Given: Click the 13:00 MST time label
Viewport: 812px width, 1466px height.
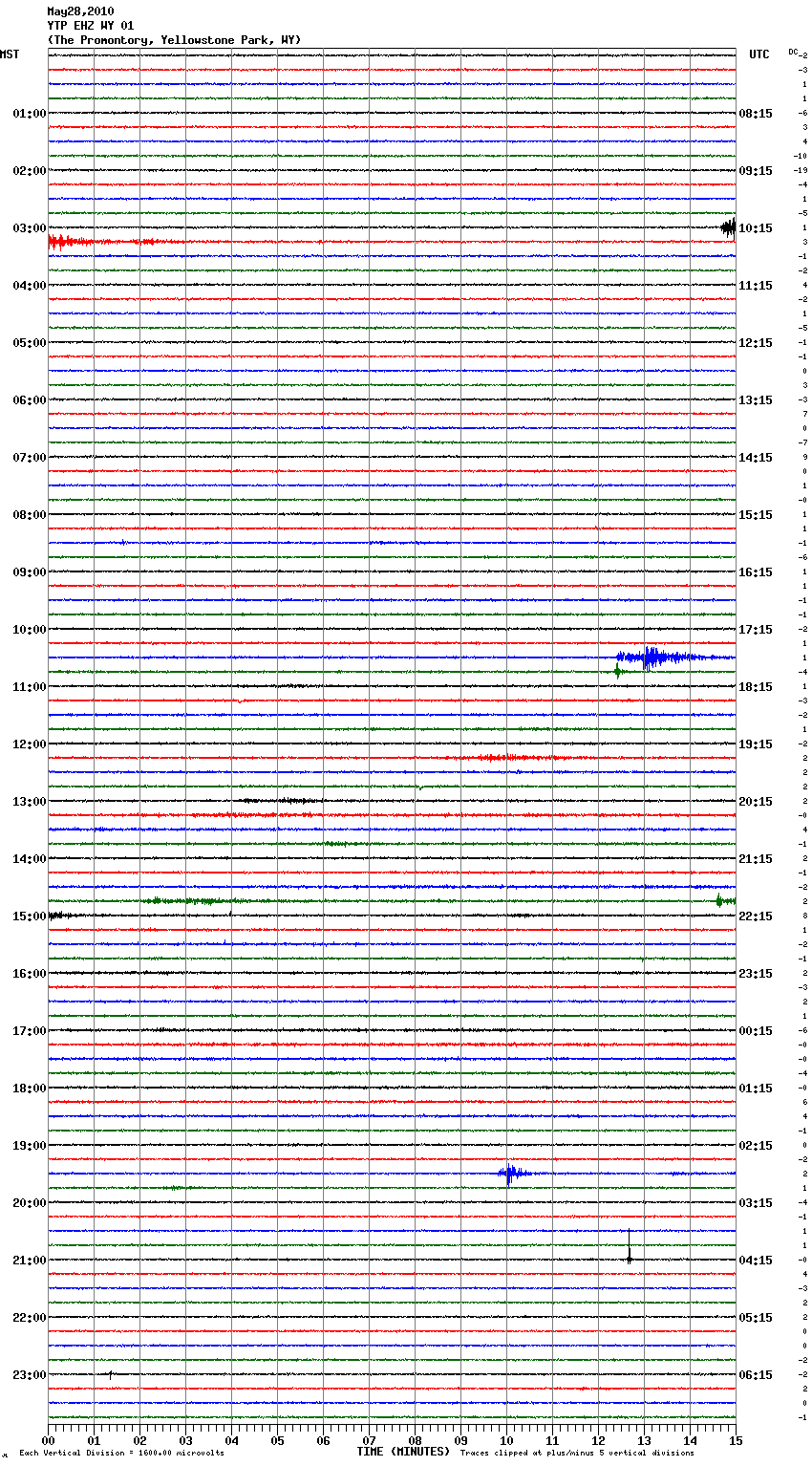Looking at the screenshot, I should point(30,802).
